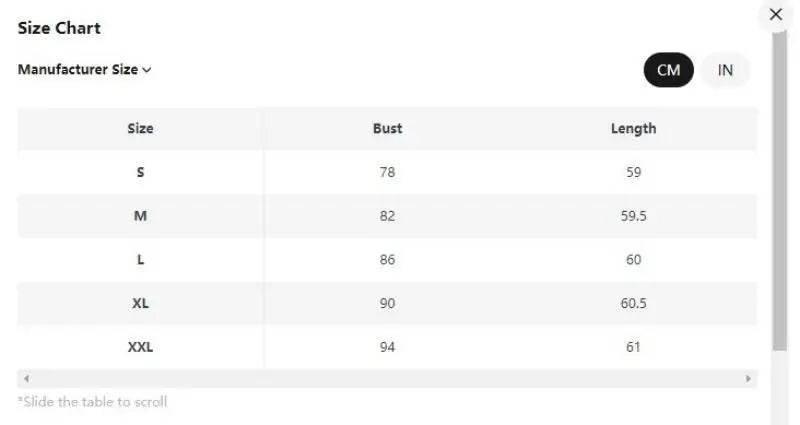
Task: Click the vertical scrollbar on the right edge
Action: point(780,190)
